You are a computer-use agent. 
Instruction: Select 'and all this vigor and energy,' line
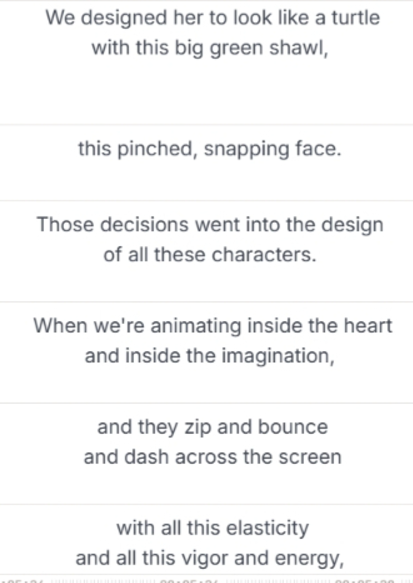210,558
